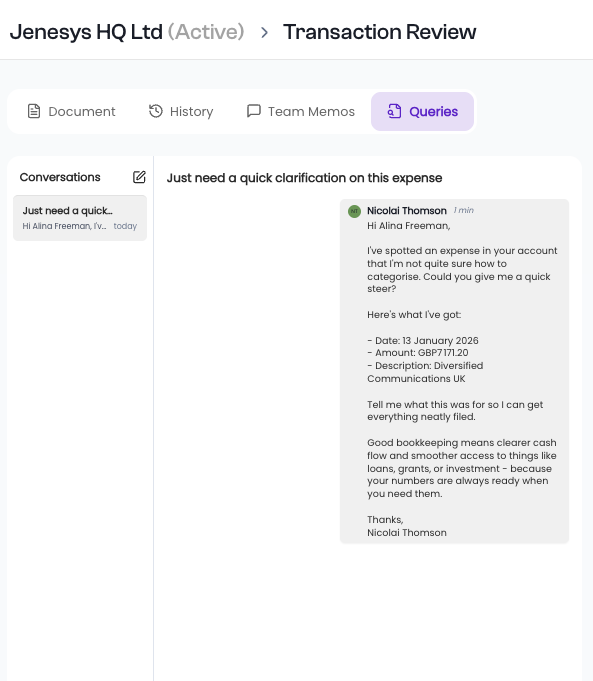
Task: Click the Conversations heading
Action: point(60,177)
